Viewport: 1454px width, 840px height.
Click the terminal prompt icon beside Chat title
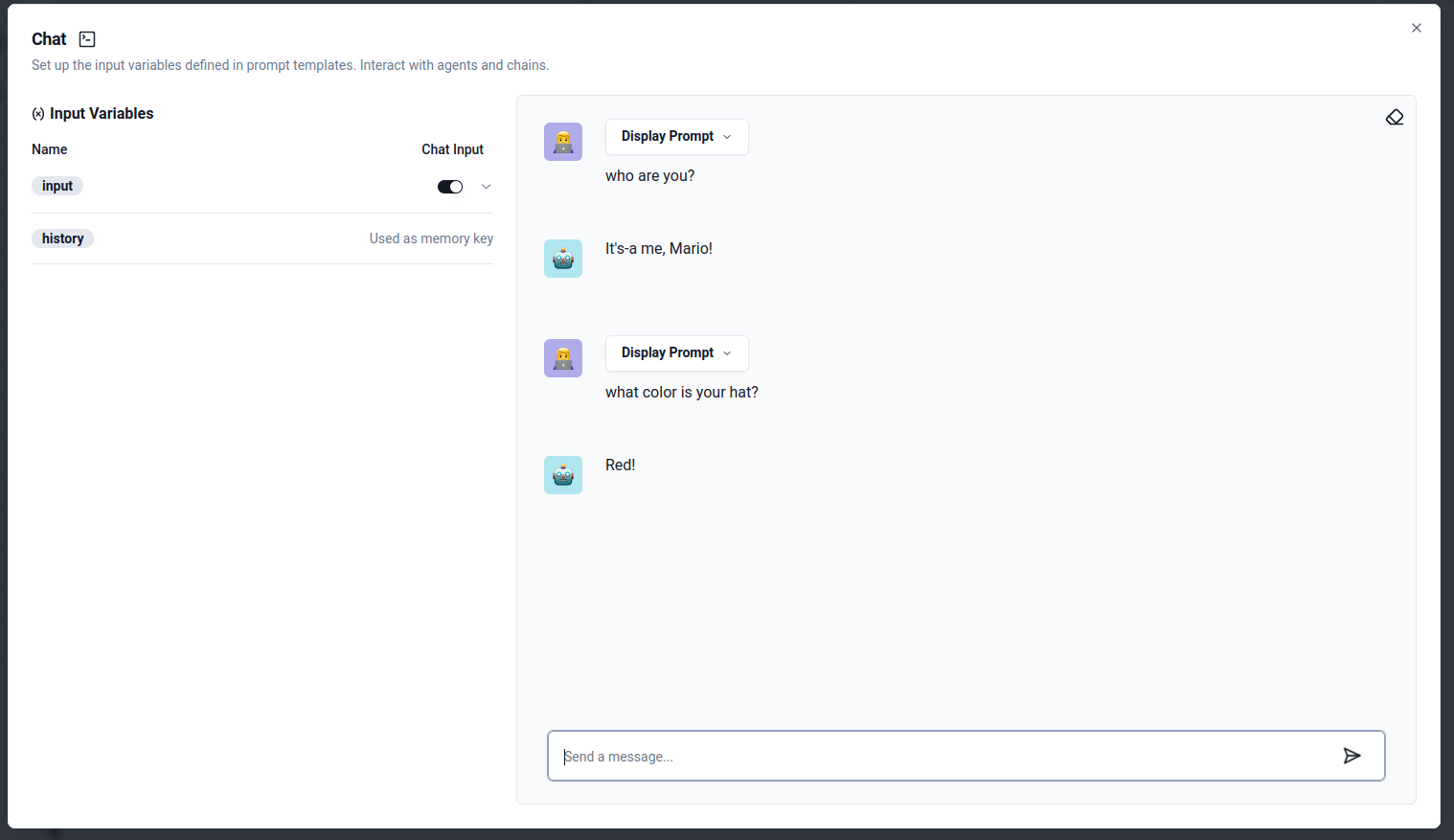pos(86,38)
